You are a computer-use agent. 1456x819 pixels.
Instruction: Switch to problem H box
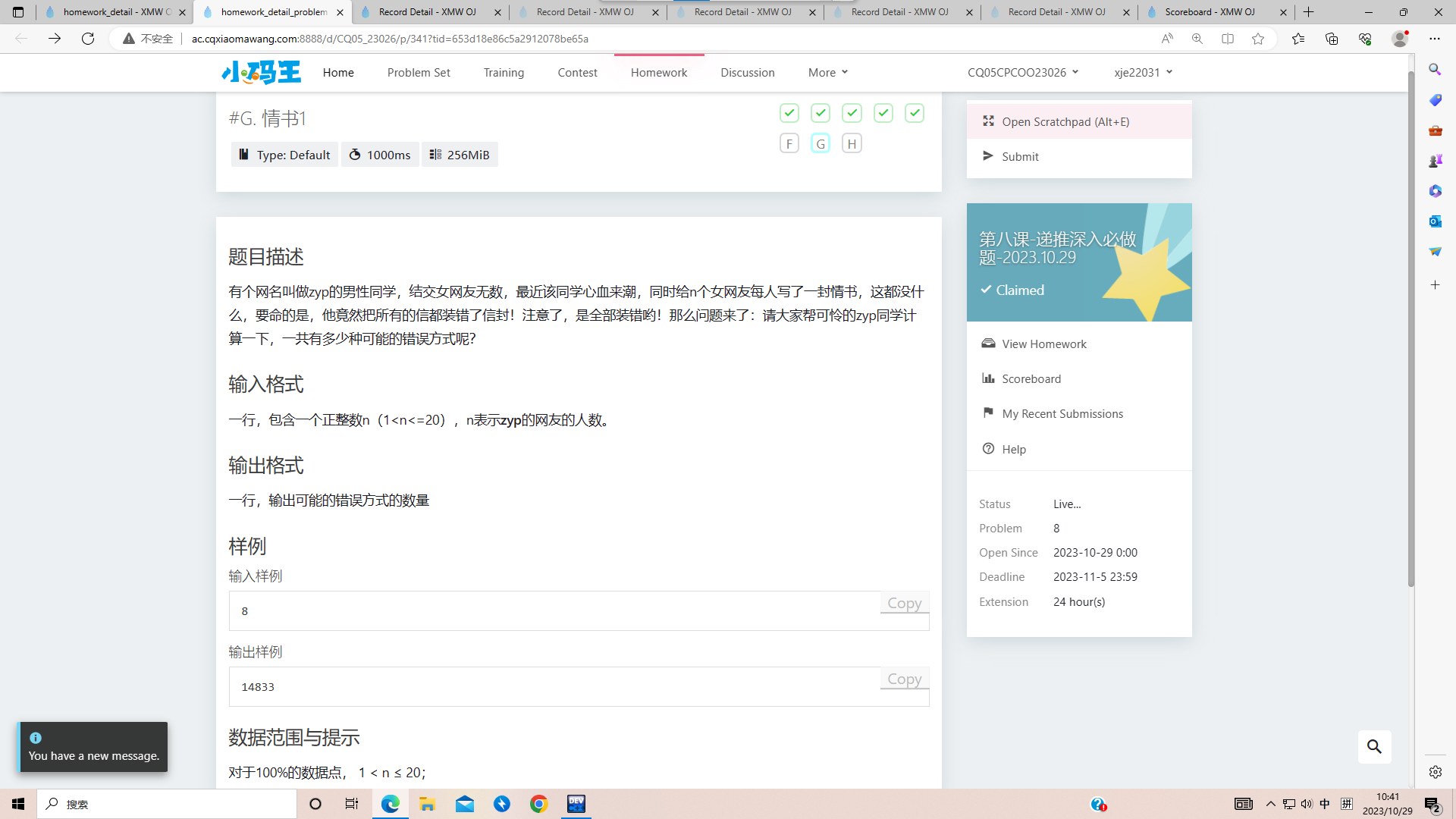(852, 143)
